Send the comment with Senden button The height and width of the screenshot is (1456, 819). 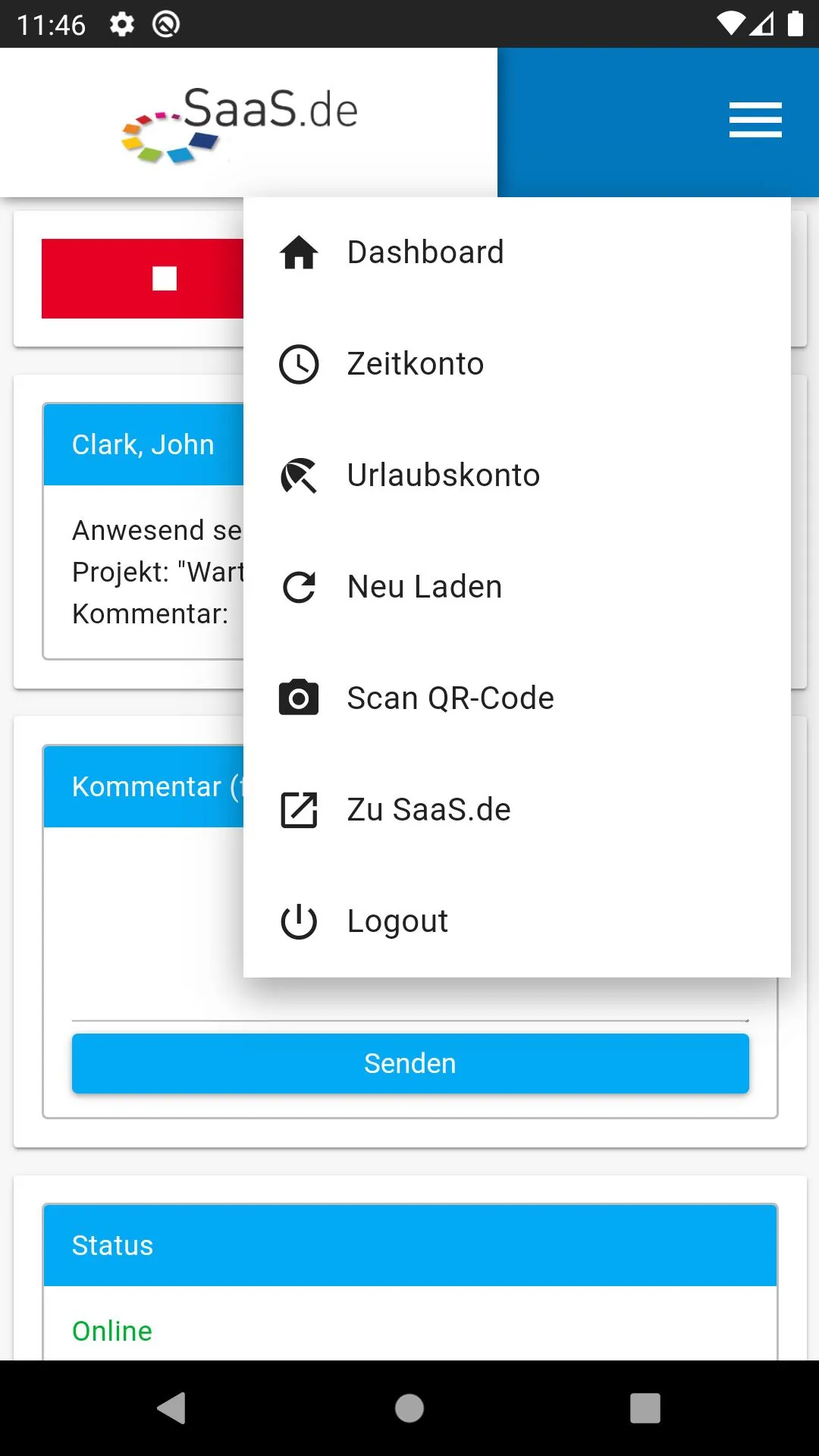click(410, 1063)
